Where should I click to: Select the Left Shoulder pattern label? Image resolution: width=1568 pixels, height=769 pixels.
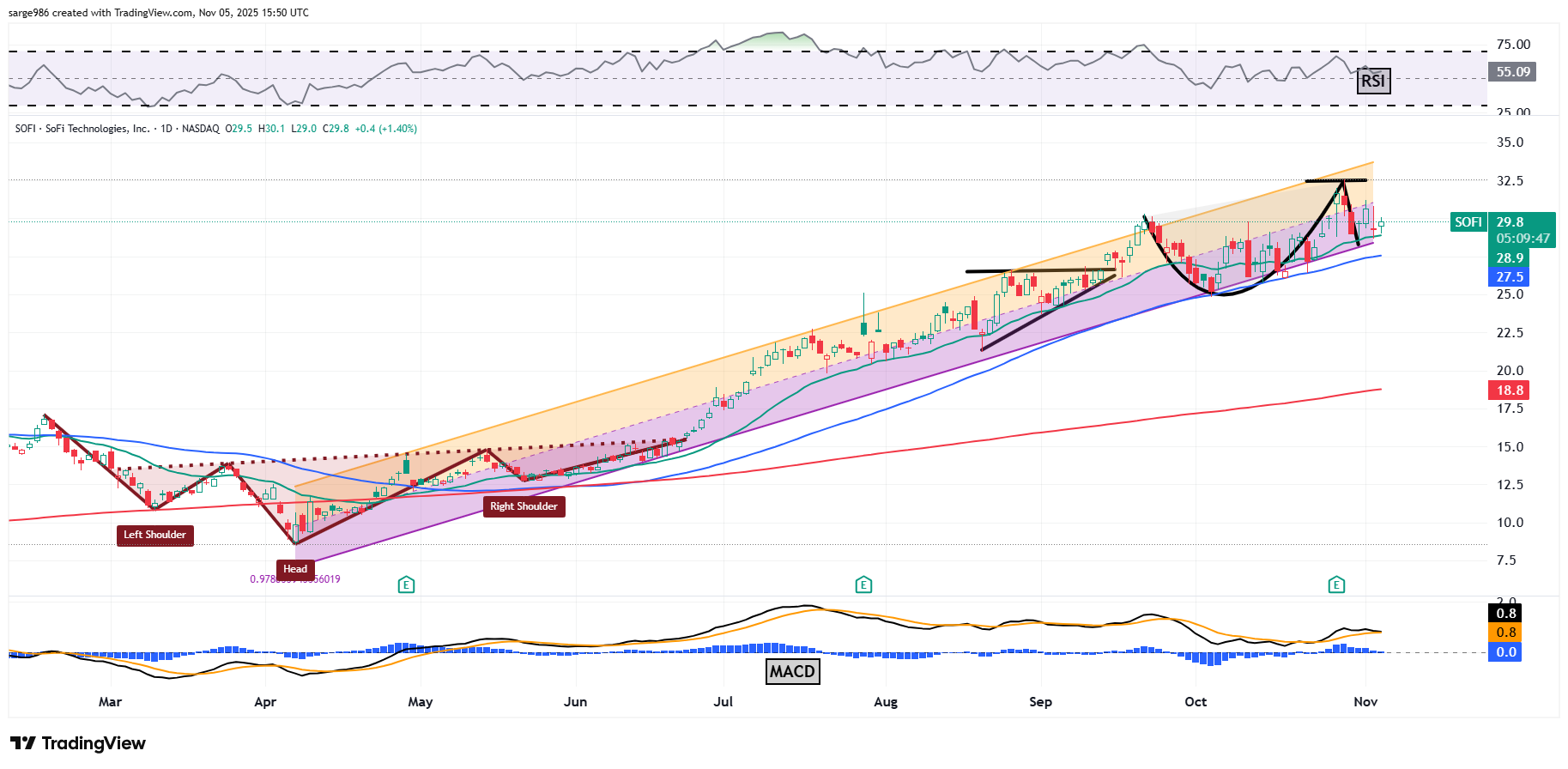tap(154, 535)
